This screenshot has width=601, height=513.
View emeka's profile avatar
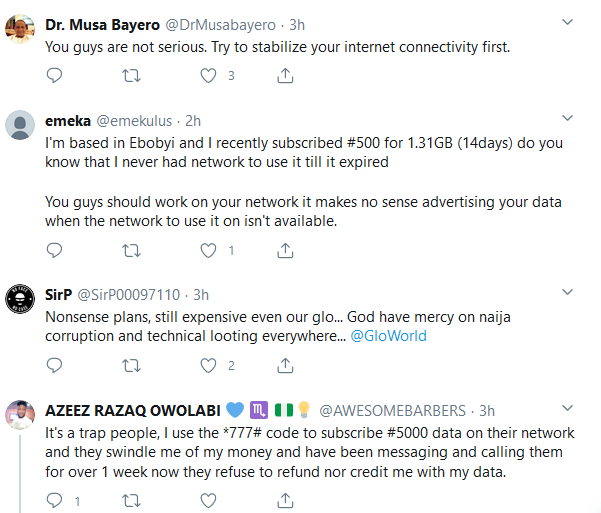[x=22, y=125]
